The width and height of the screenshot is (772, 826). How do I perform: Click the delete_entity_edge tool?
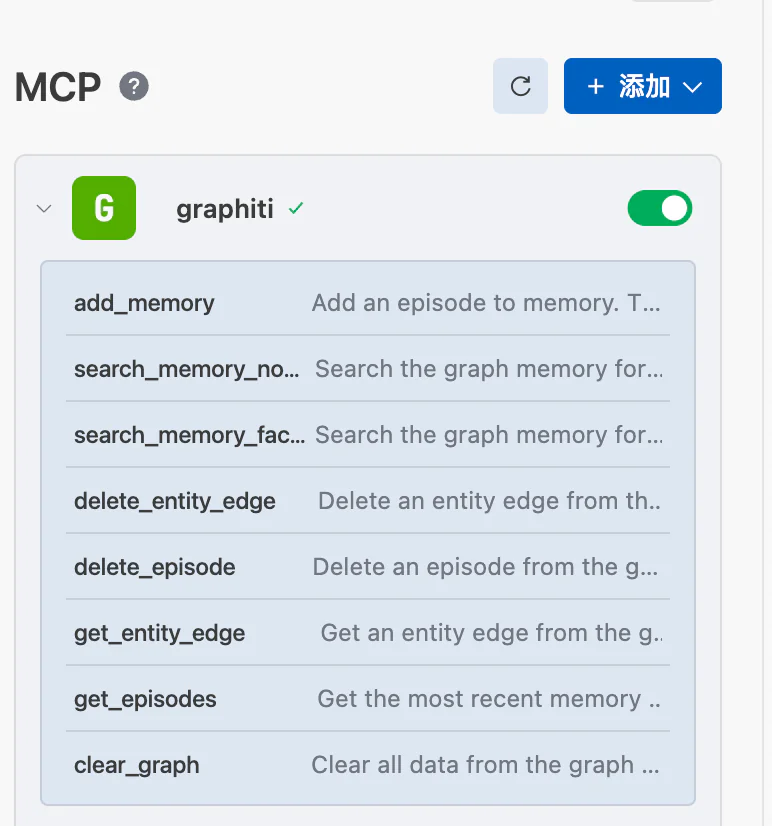coord(175,501)
